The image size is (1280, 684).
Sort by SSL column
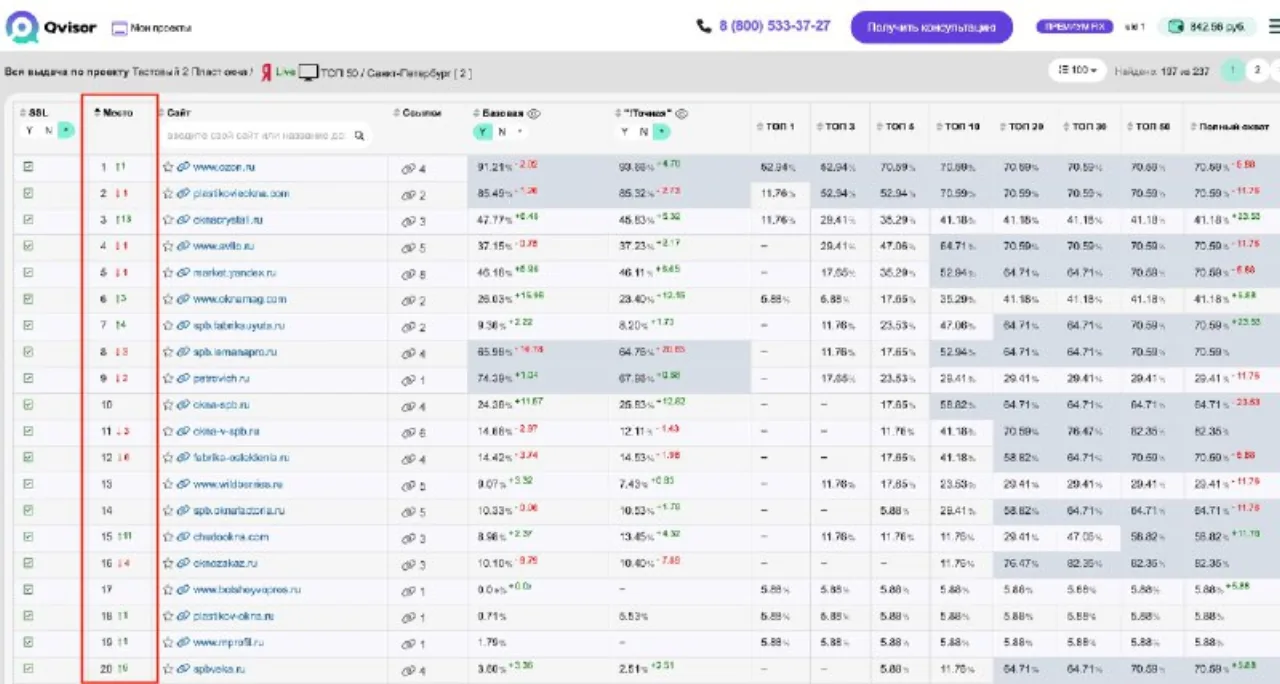pos(34,113)
